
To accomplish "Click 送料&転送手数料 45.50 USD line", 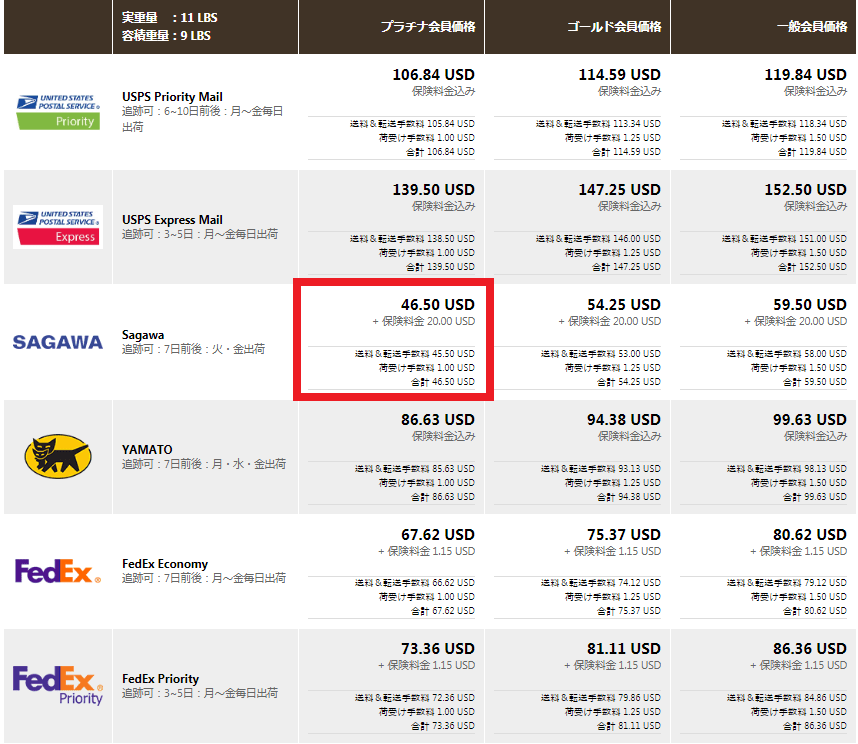I will click(x=415, y=354).
